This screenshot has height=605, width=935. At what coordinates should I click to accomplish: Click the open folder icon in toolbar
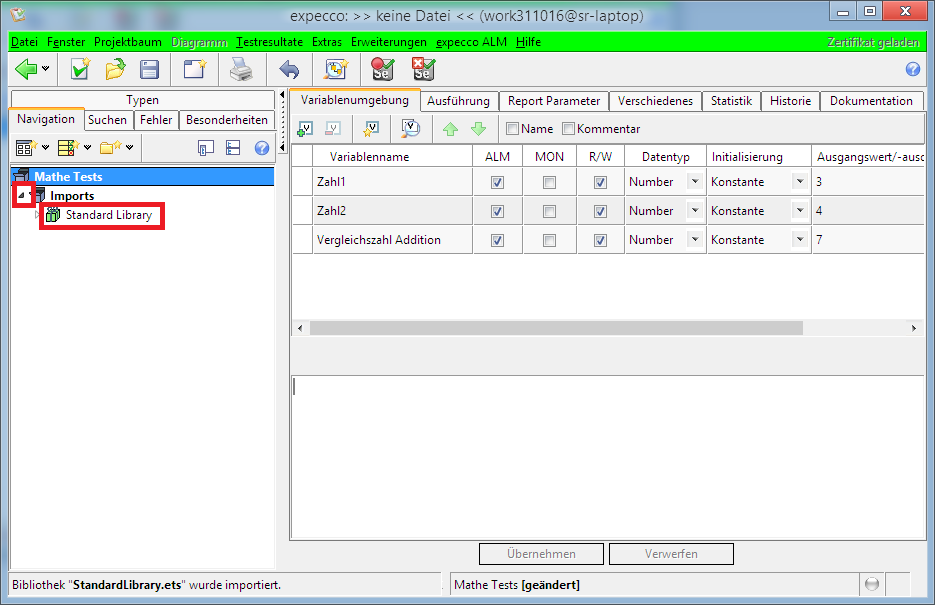click(x=115, y=69)
